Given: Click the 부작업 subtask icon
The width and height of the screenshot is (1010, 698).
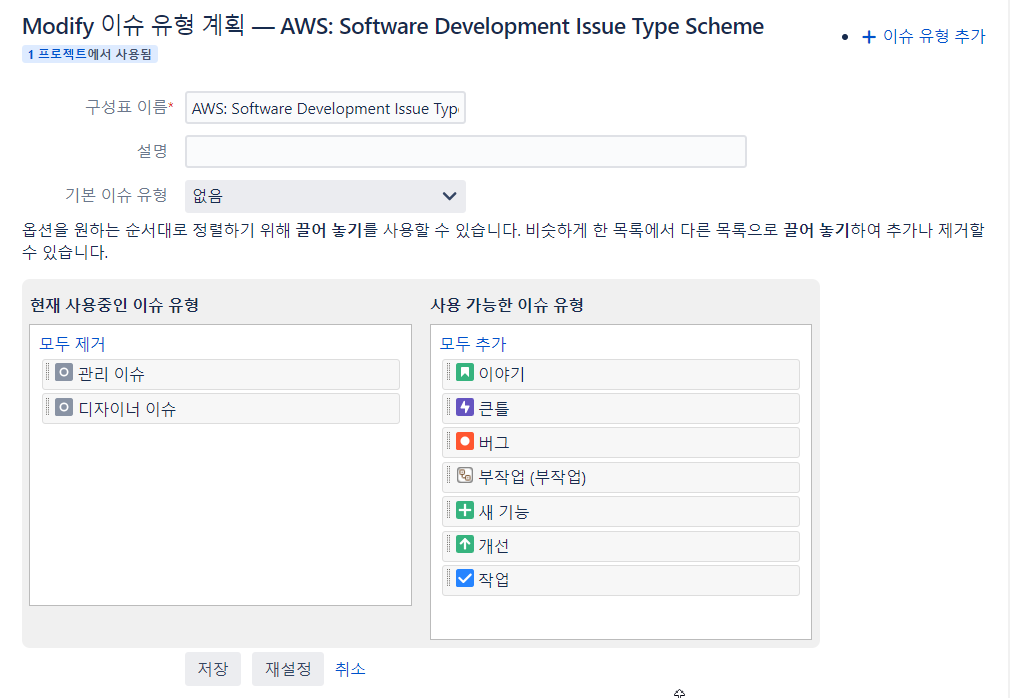Looking at the screenshot, I should pos(464,475).
